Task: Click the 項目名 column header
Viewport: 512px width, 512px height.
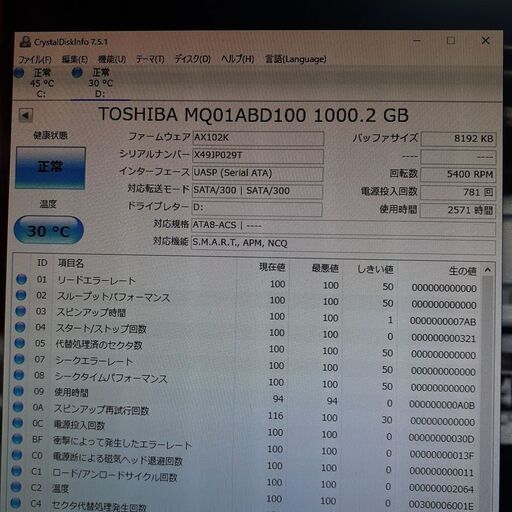Action: tap(70, 263)
